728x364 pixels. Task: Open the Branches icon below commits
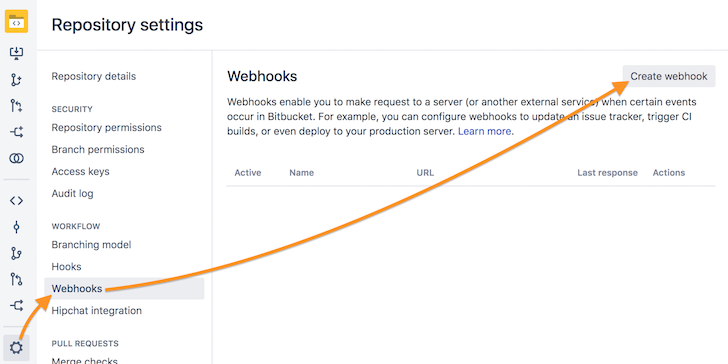tap(16, 254)
